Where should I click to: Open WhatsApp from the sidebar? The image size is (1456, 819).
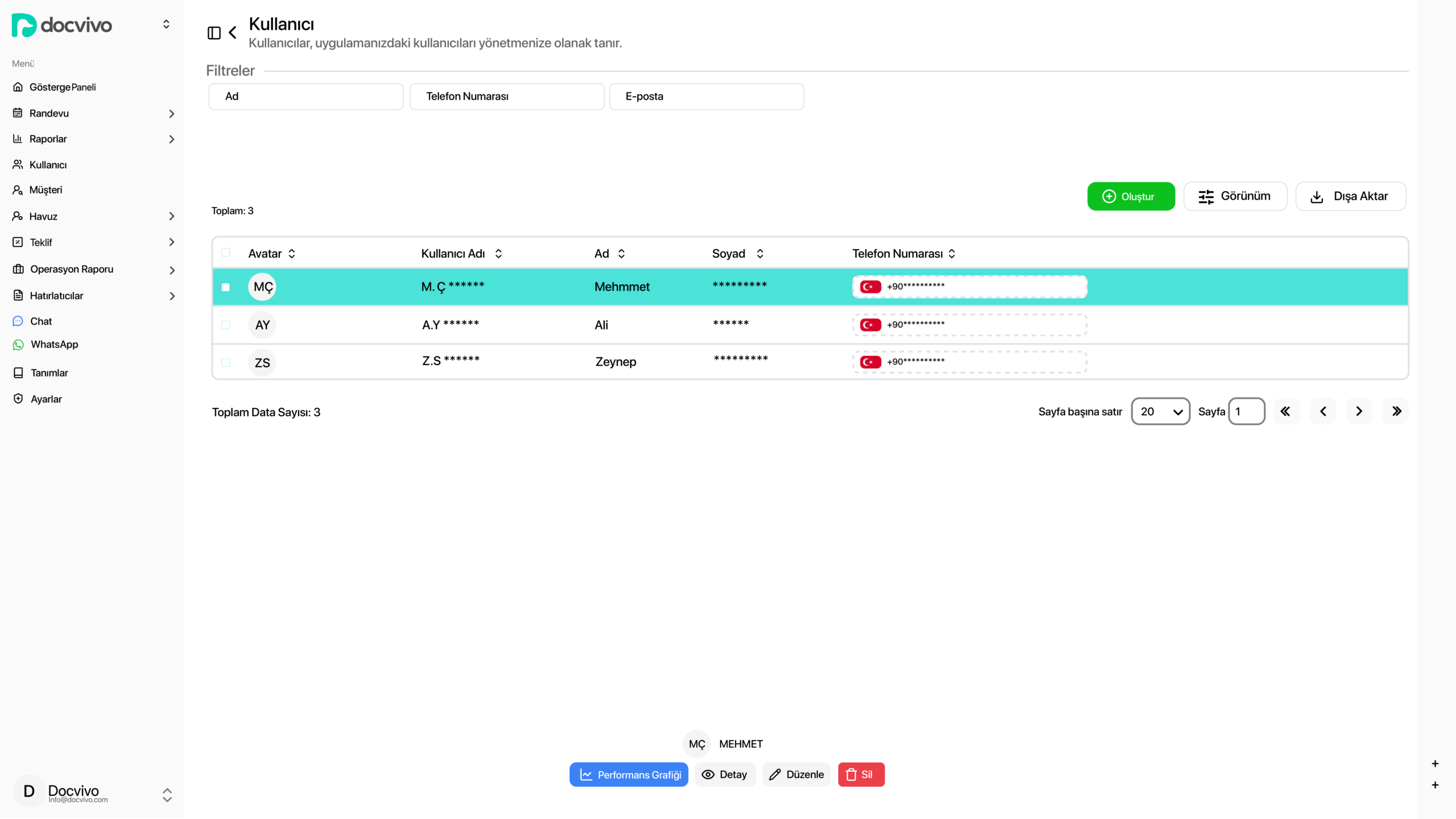[x=54, y=345]
